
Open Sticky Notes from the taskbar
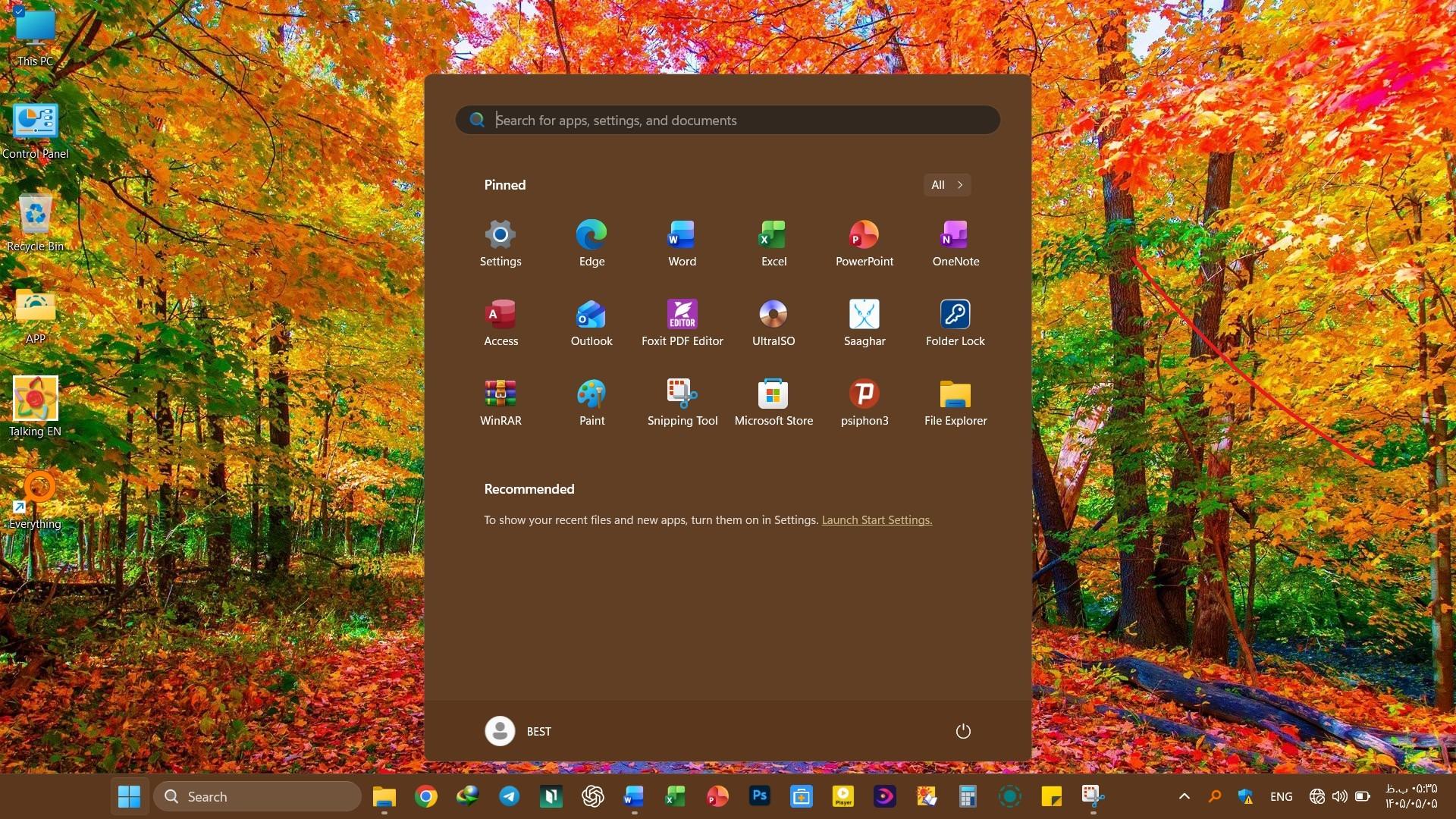pos(1051,796)
